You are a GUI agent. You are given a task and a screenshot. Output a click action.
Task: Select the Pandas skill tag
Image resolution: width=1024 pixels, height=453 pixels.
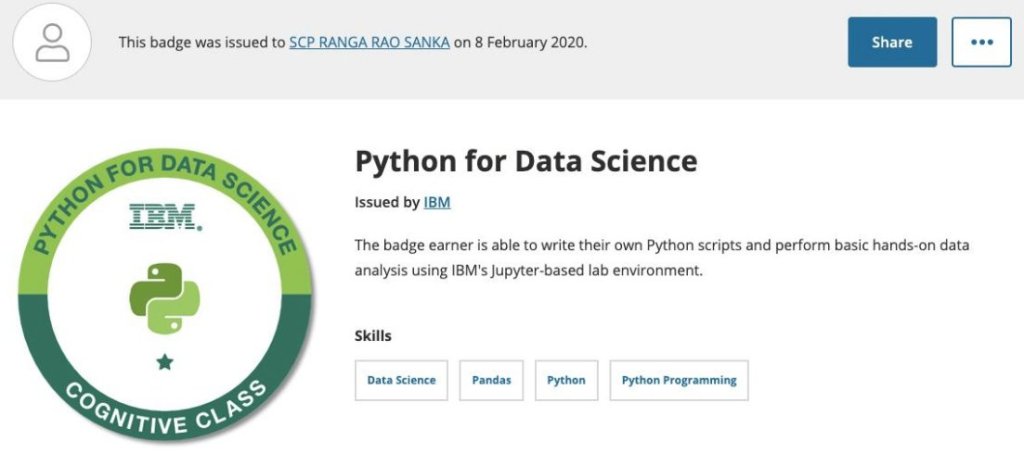click(491, 380)
